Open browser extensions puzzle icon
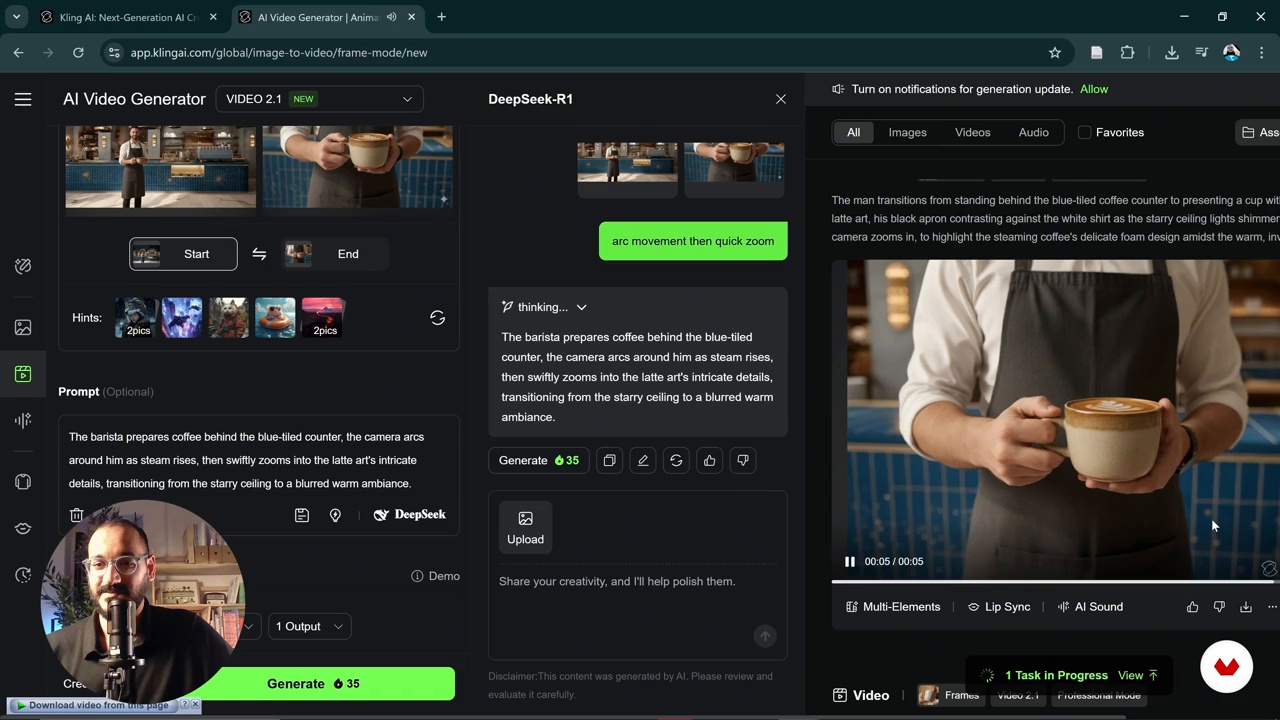1280x720 pixels. tap(1127, 52)
